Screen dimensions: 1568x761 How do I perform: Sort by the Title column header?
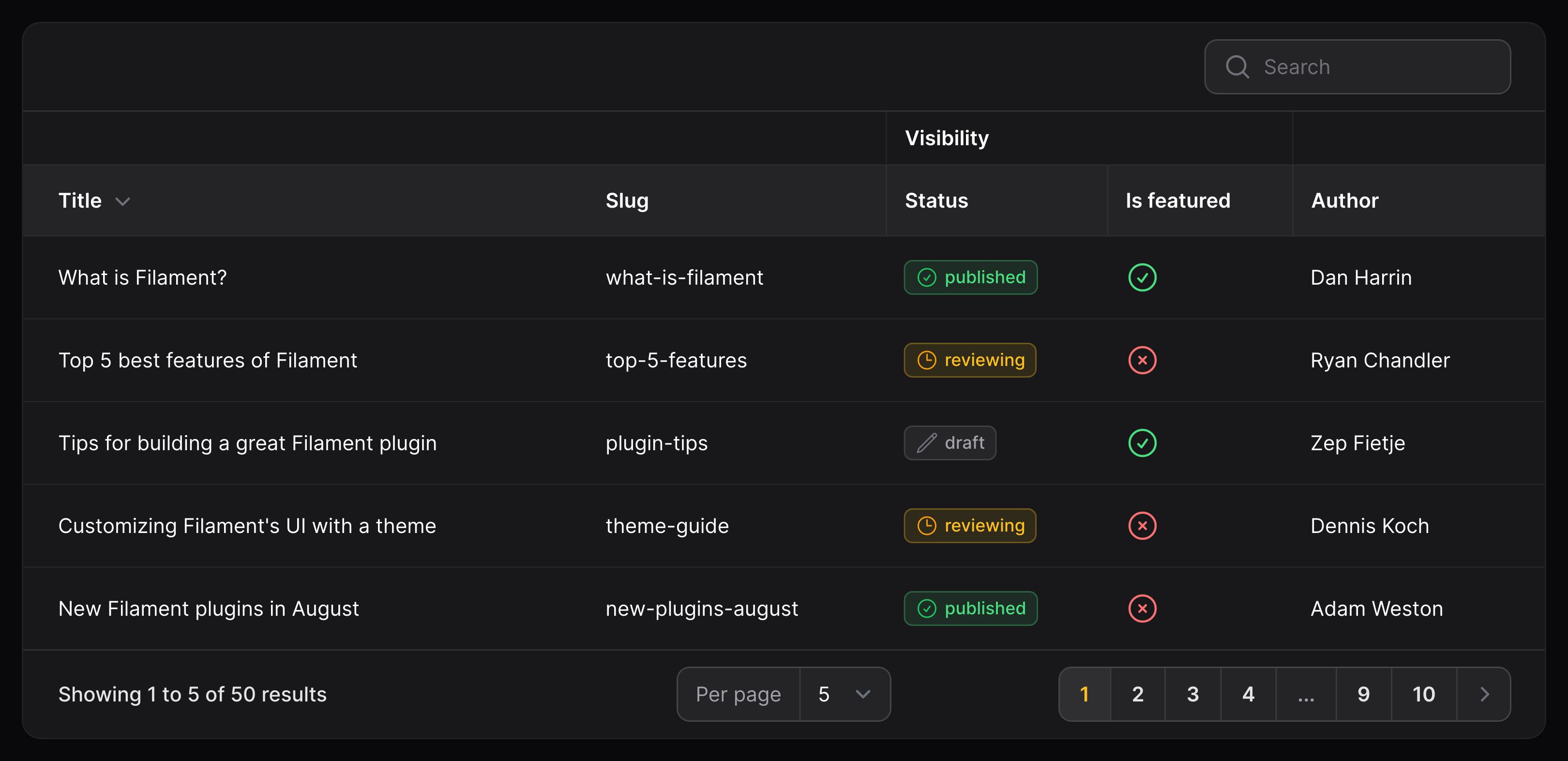point(94,201)
